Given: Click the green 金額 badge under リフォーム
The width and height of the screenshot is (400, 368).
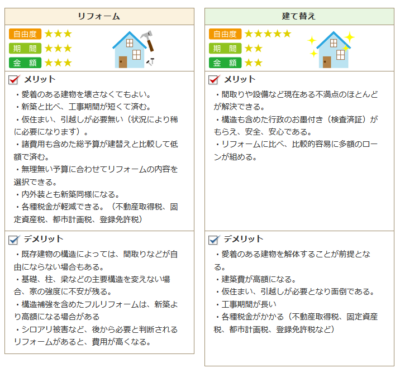Looking at the screenshot, I should click(x=25, y=63).
